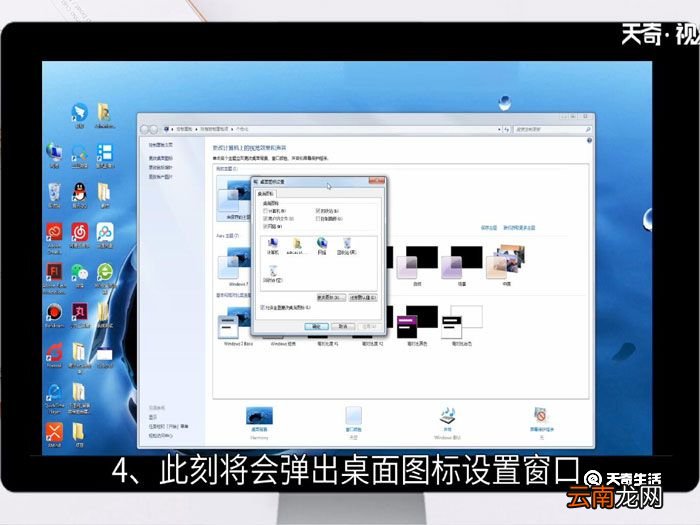This screenshot has height=525, width=700.
Task: Uncheck the 用户的文件 checkbox
Action: 266,219
